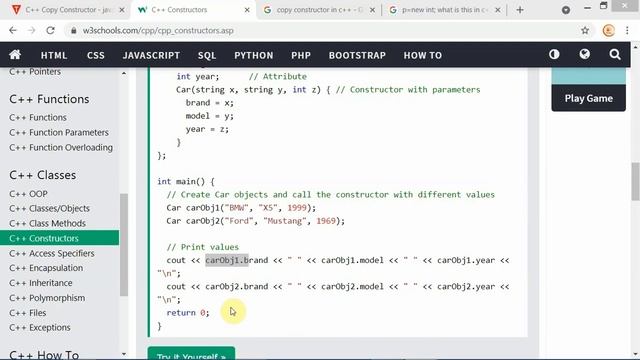Screen dimensions: 640x360
Task: Bookmark this page with the star icon
Action: 585,30
